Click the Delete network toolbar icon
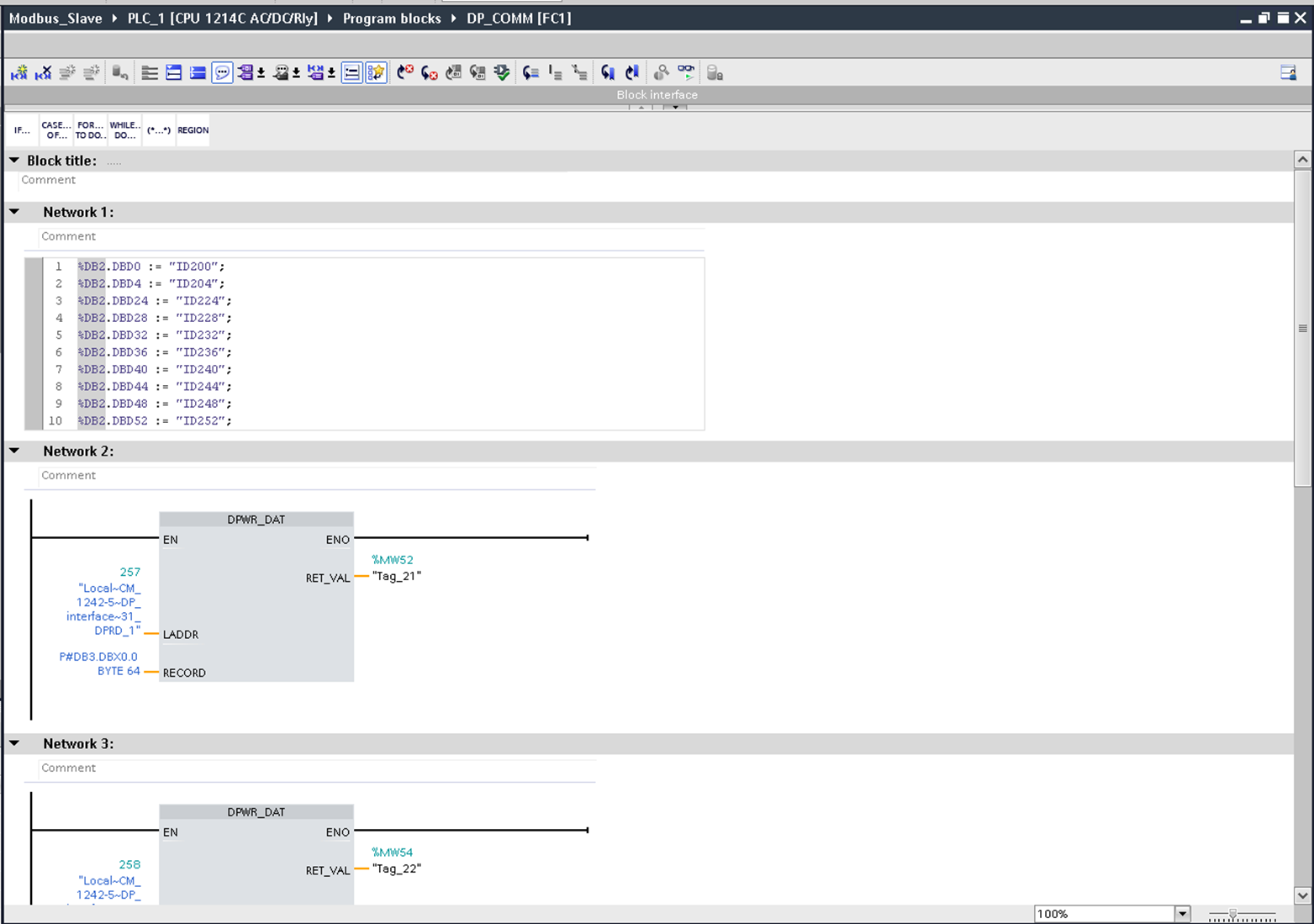The height and width of the screenshot is (924, 1314). pos(43,73)
